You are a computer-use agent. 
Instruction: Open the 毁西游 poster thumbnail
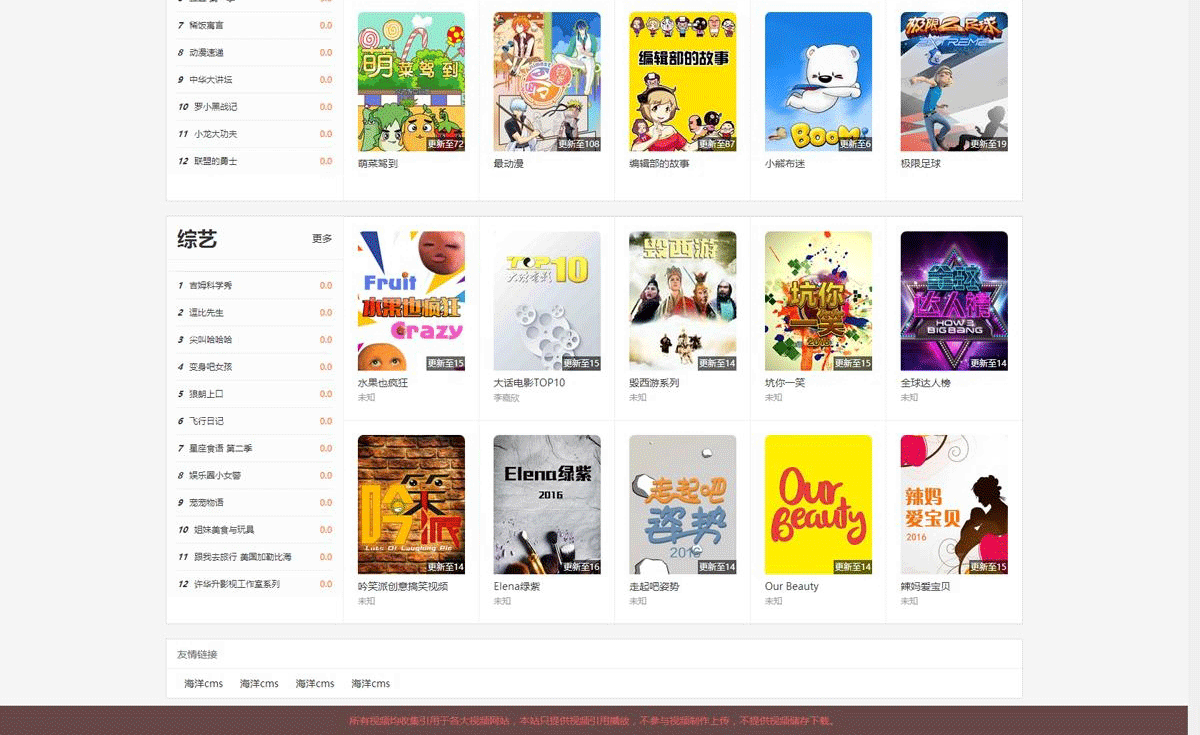(x=683, y=301)
